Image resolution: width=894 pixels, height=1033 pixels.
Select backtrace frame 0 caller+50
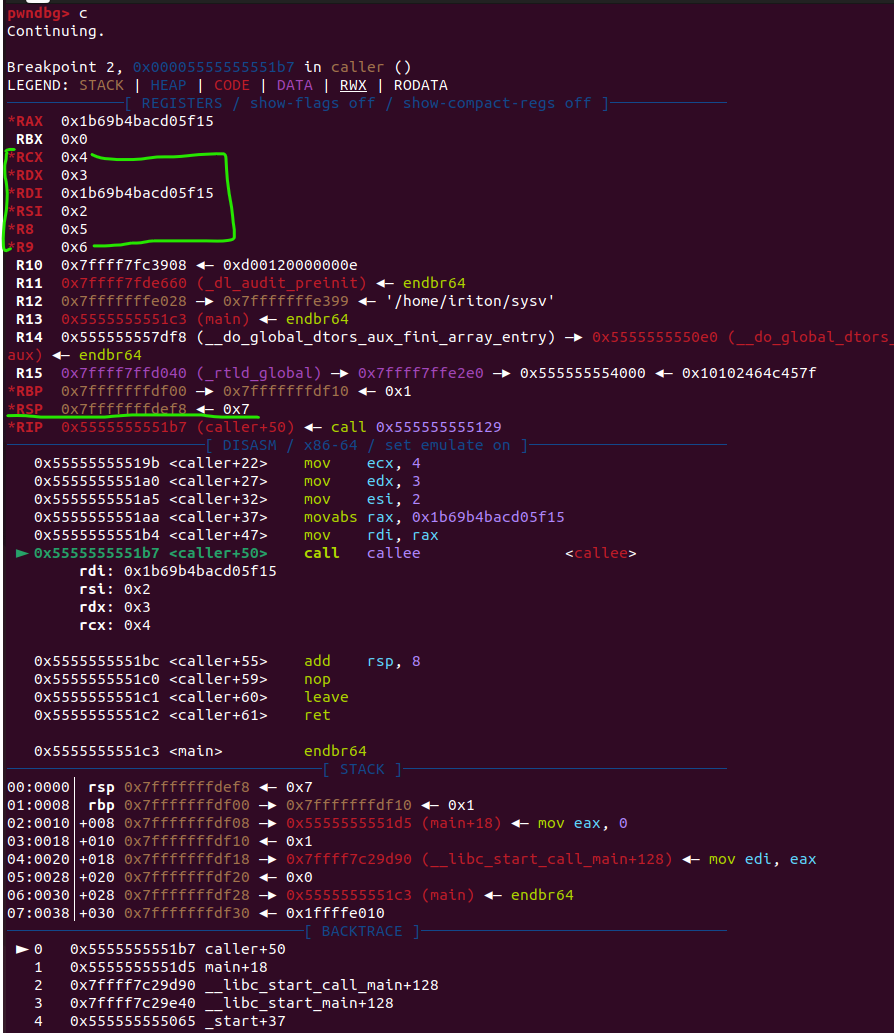coord(151,949)
